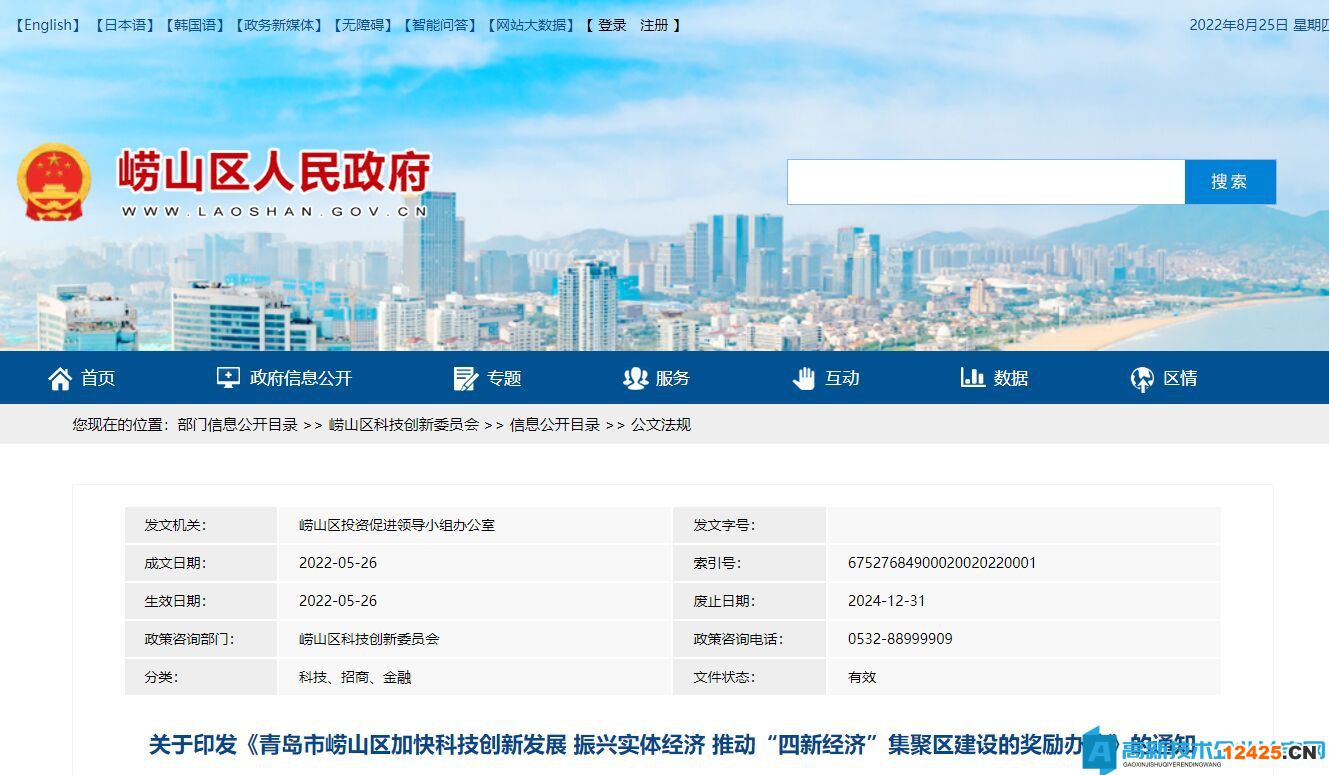The image size is (1329, 775).
Task: Click the home icon beside 首页
Action: pyautogui.click(x=60, y=378)
